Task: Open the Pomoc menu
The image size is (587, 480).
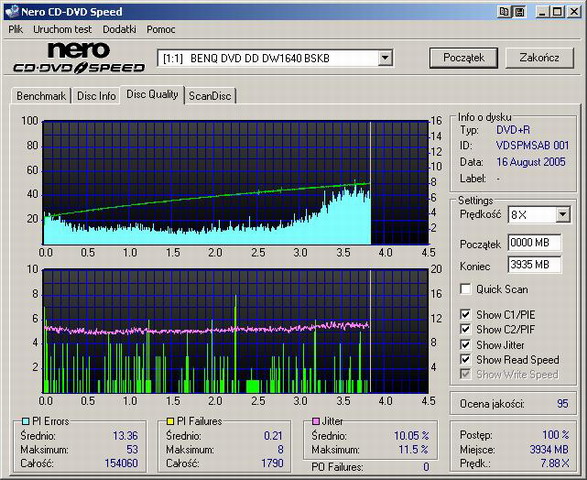Action: (x=161, y=29)
